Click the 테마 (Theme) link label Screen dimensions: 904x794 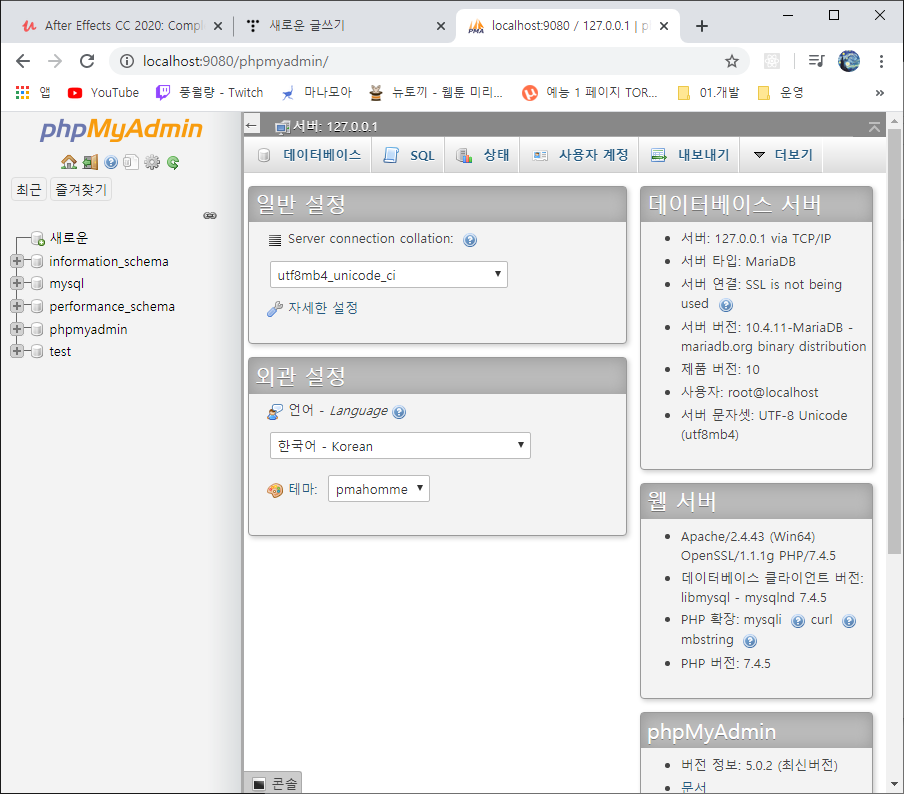tap(303, 489)
